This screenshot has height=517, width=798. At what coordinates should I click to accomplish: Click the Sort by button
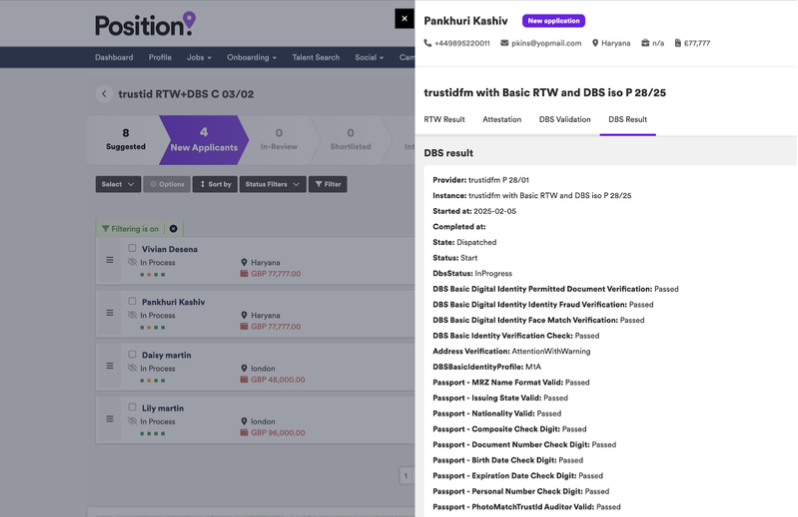[x=214, y=184]
